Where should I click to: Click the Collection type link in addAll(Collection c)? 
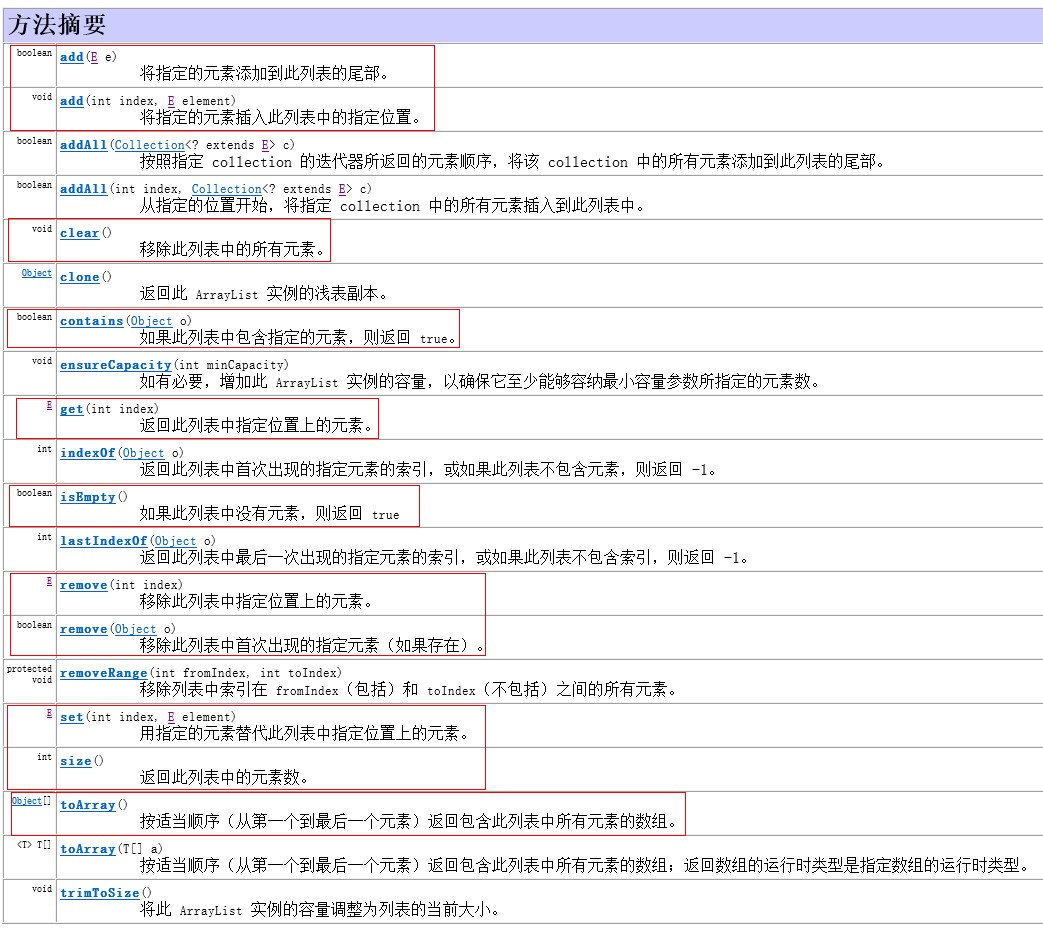(149, 145)
